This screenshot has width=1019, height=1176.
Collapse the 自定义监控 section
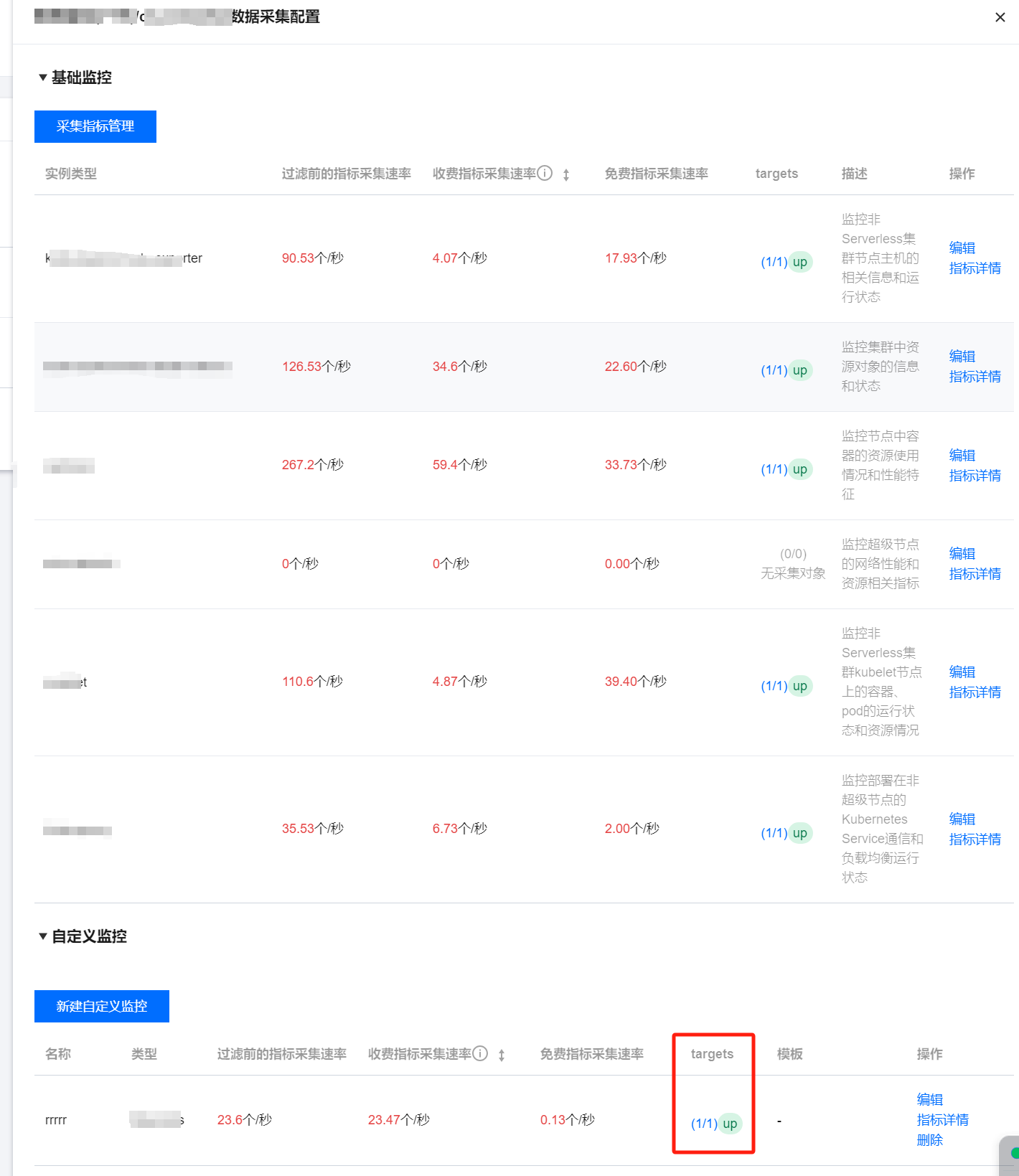(43, 936)
